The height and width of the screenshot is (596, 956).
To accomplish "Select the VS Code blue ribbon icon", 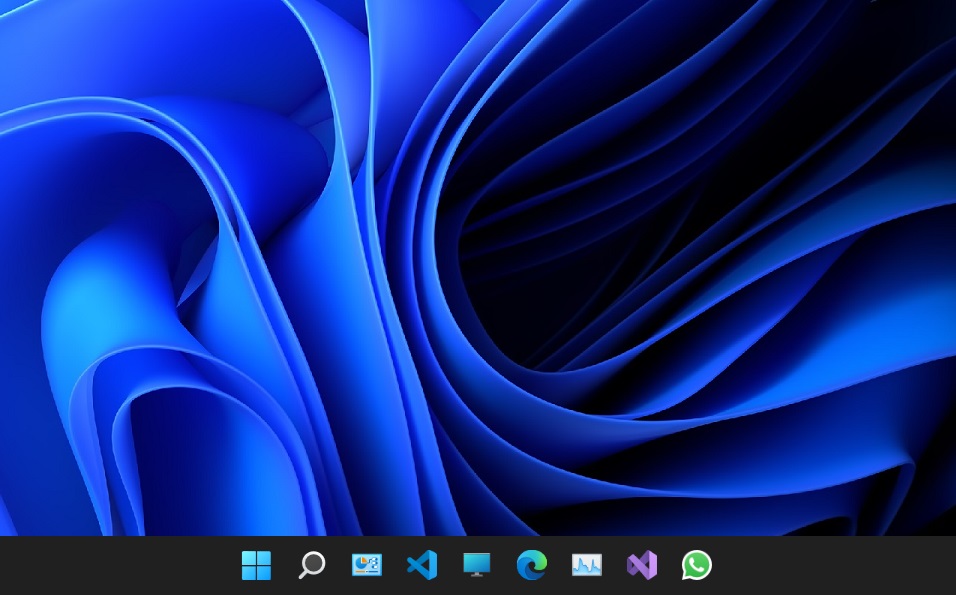I will (x=421, y=565).
